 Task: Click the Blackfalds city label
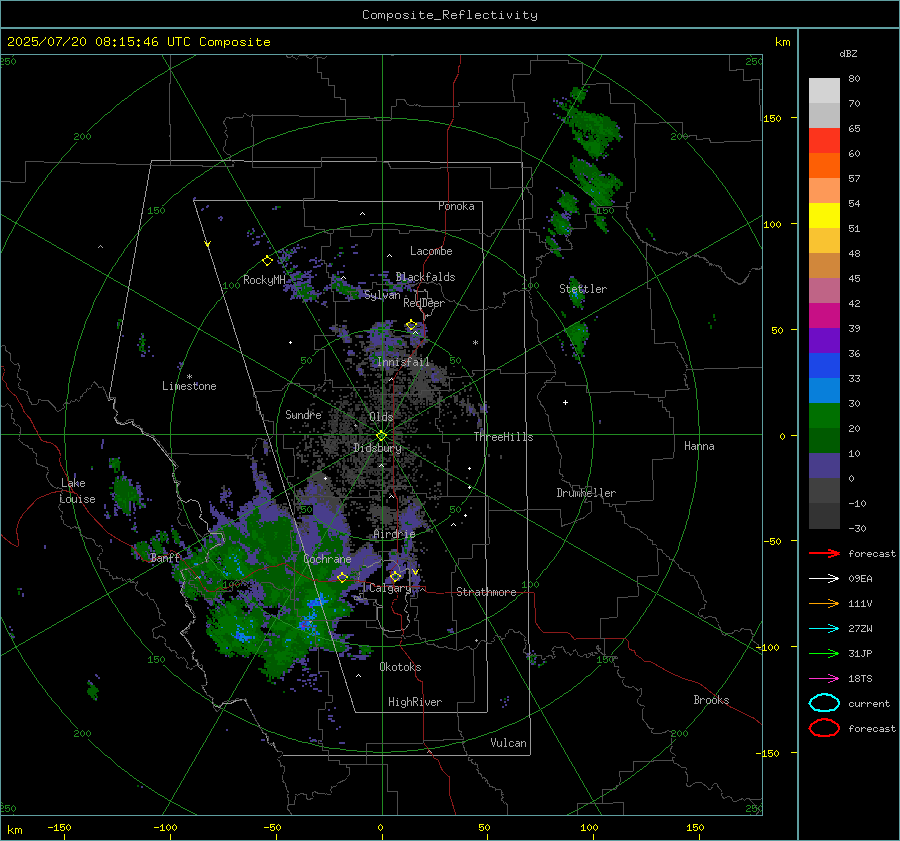click(425, 277)
